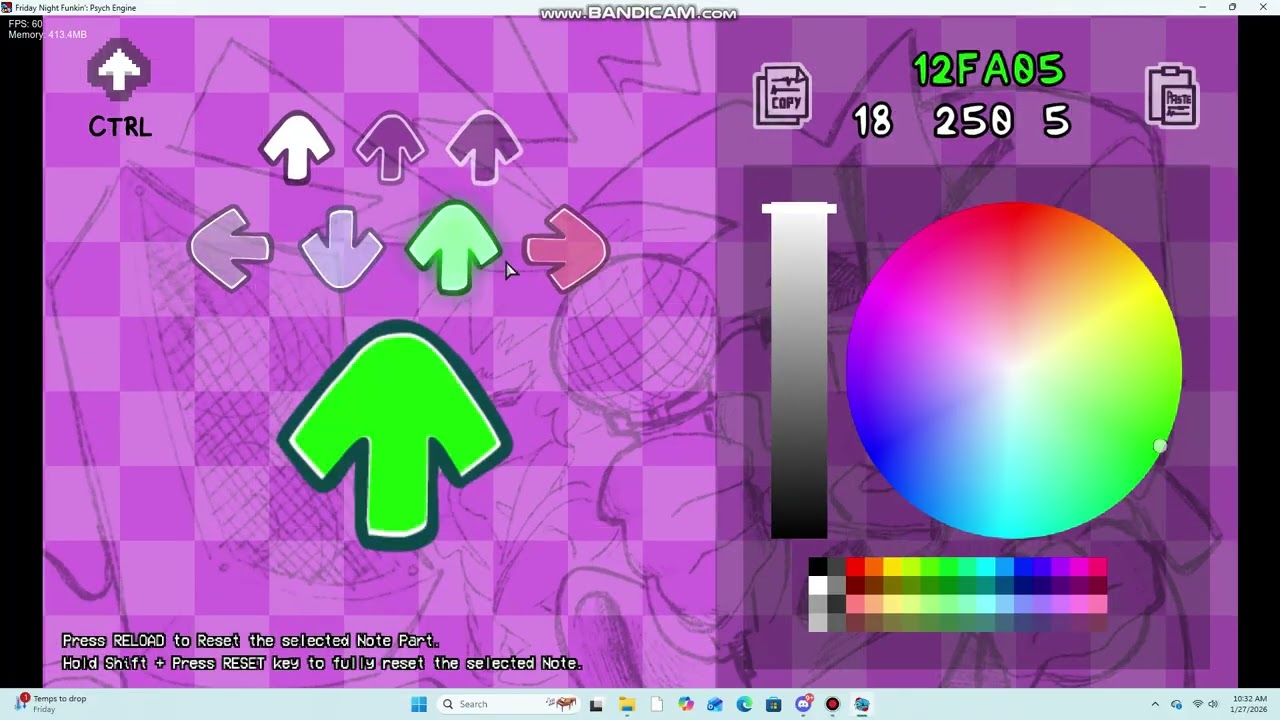Screen dimensions: 1280x720
Task: Open the Discord taskbar icon
Action: pyautogui.click(x=803, y=704)
